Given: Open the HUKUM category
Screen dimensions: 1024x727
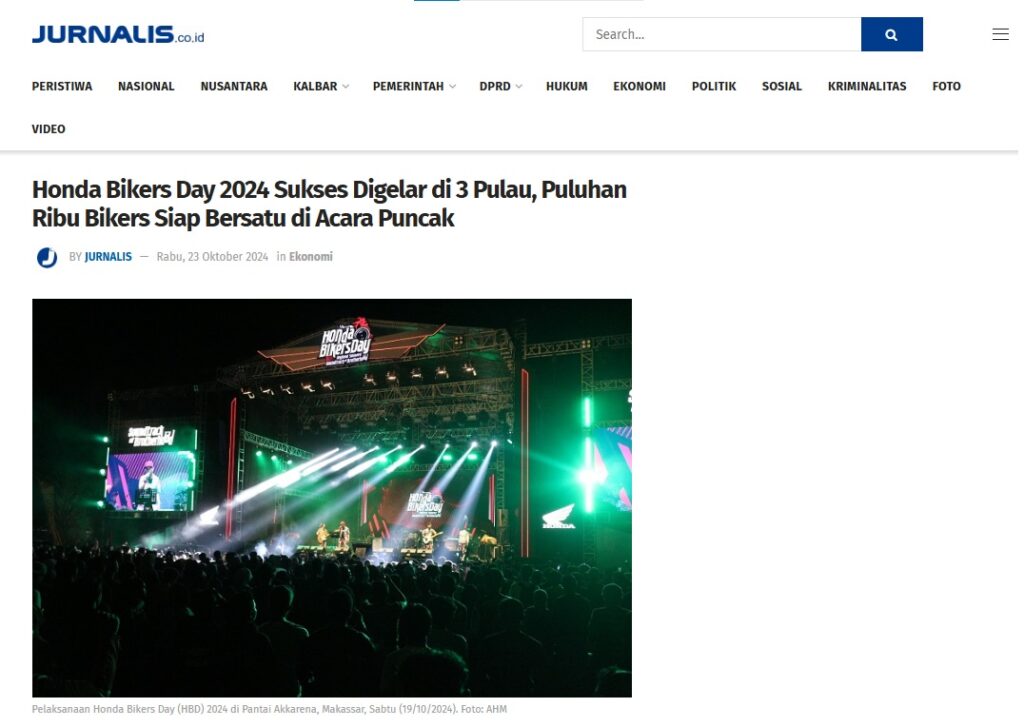Looking at the screenshot, I should (567, 86).
